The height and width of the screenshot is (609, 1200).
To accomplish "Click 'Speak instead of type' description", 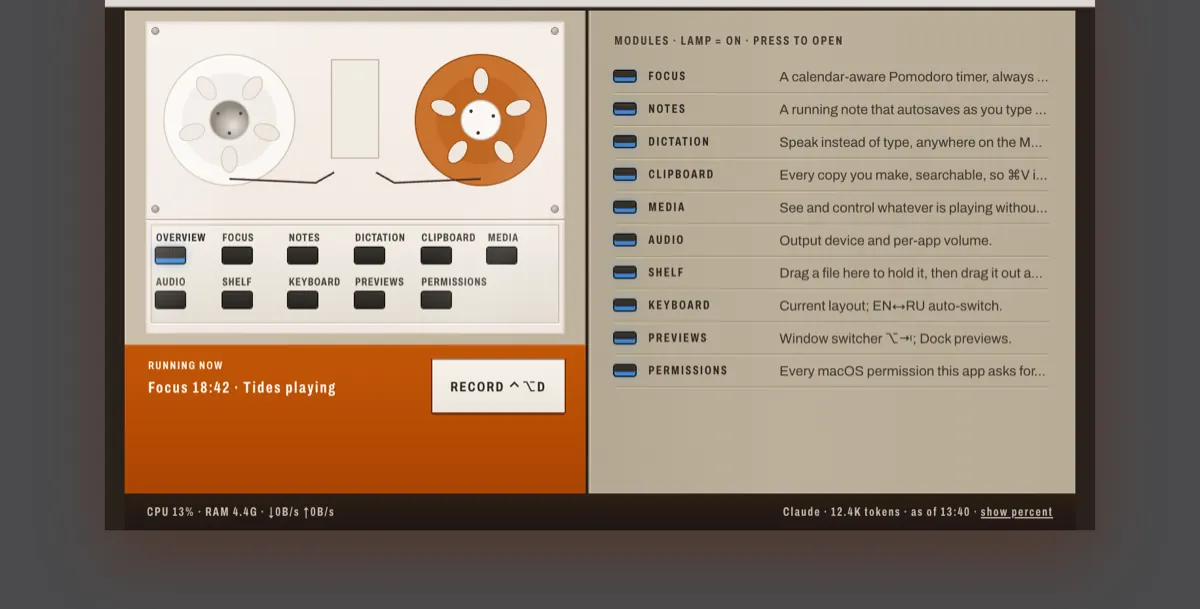I will point(912,142).
